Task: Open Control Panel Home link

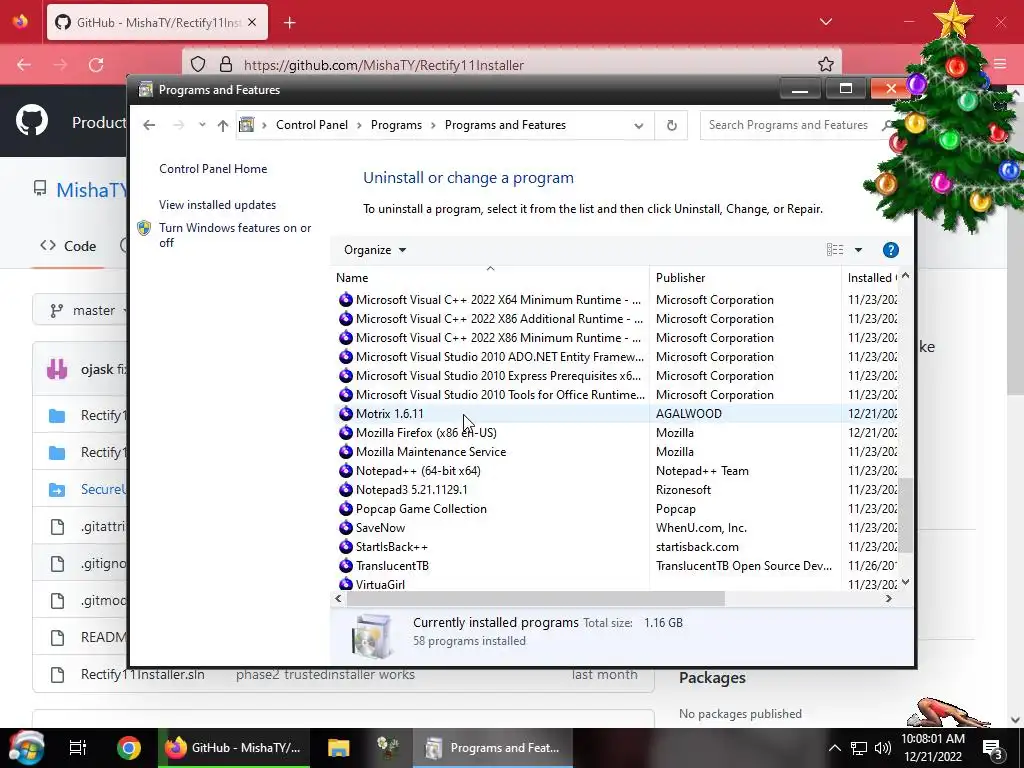Action: [213, 168]
